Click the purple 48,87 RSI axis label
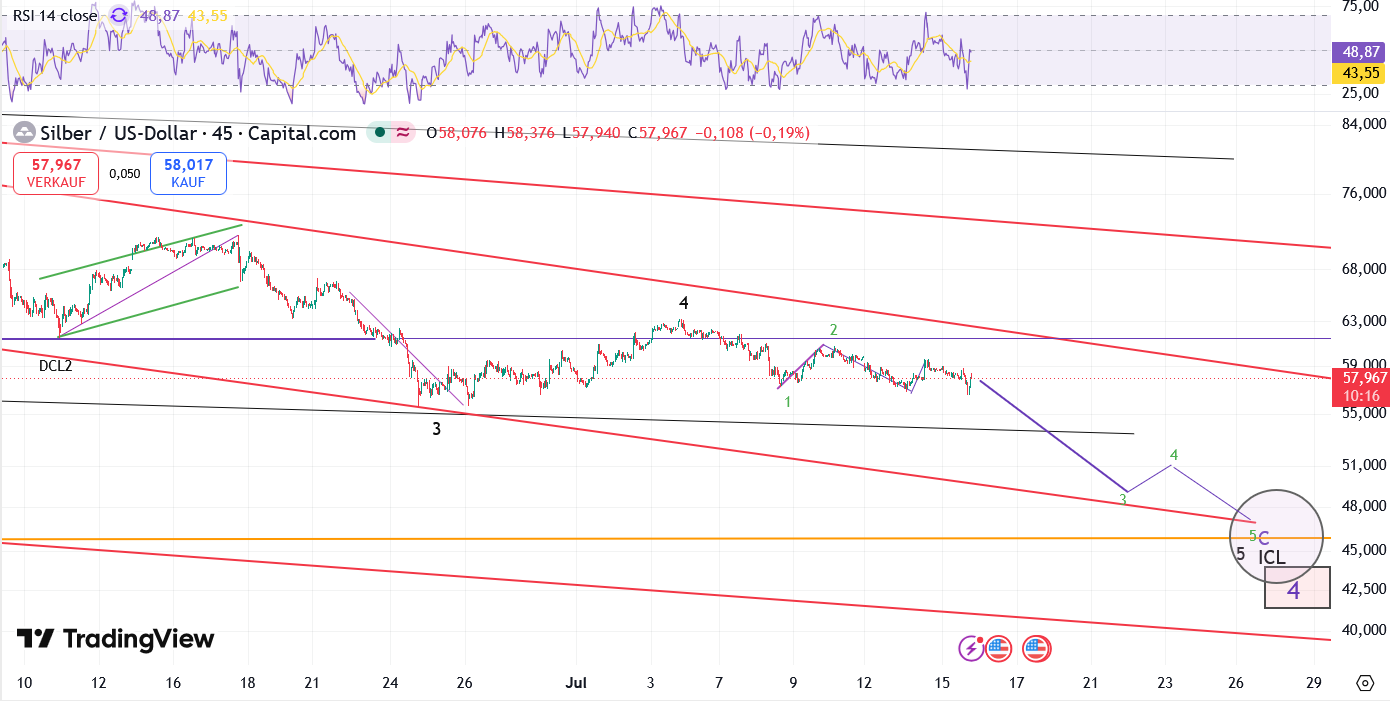This screenshot has height=701, width=1390. pos(1360,52)
